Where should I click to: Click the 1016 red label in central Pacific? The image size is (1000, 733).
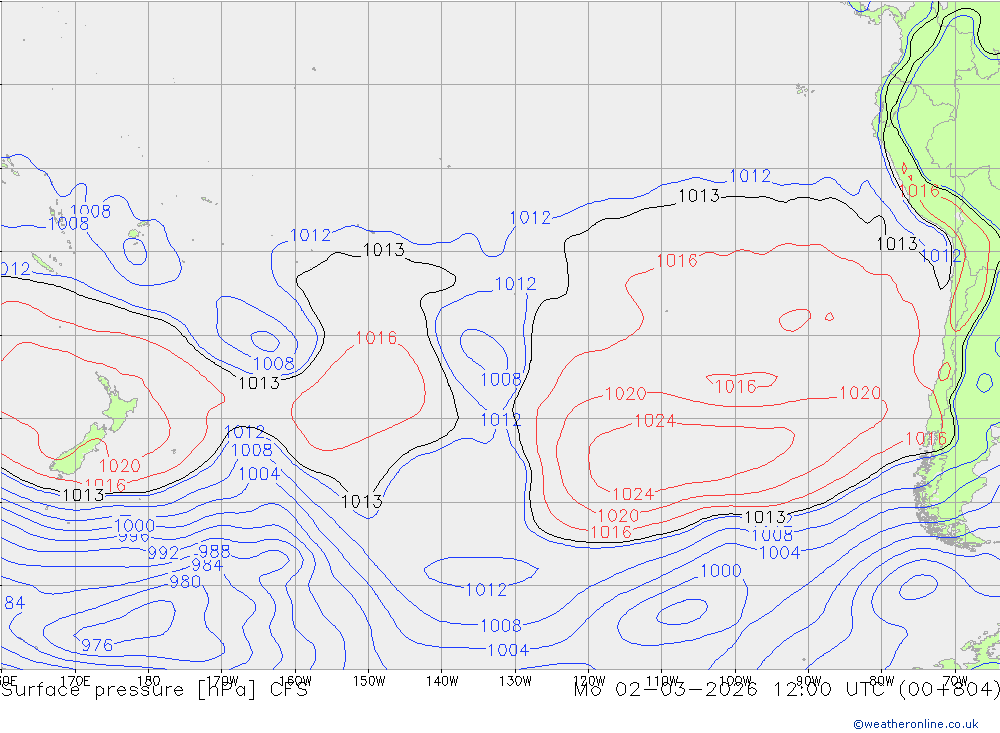pos(376,337)
